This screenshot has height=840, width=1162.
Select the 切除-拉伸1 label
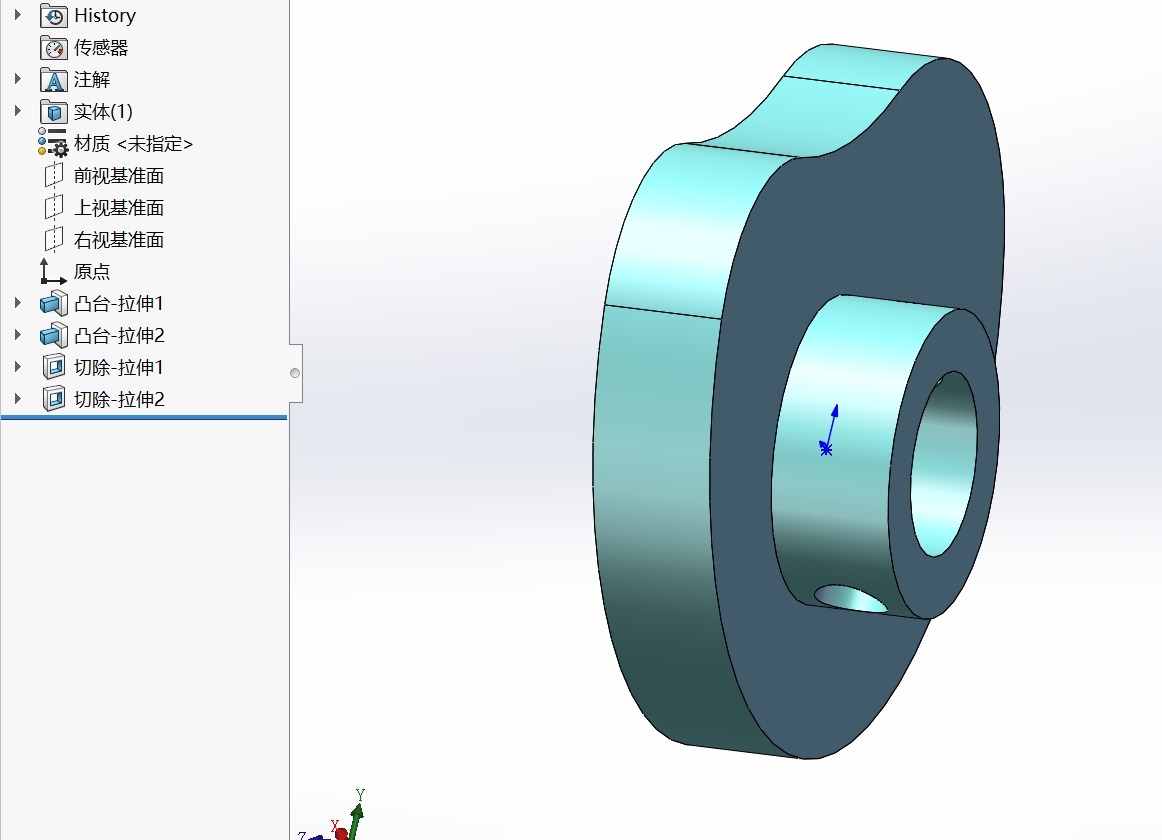119,367
